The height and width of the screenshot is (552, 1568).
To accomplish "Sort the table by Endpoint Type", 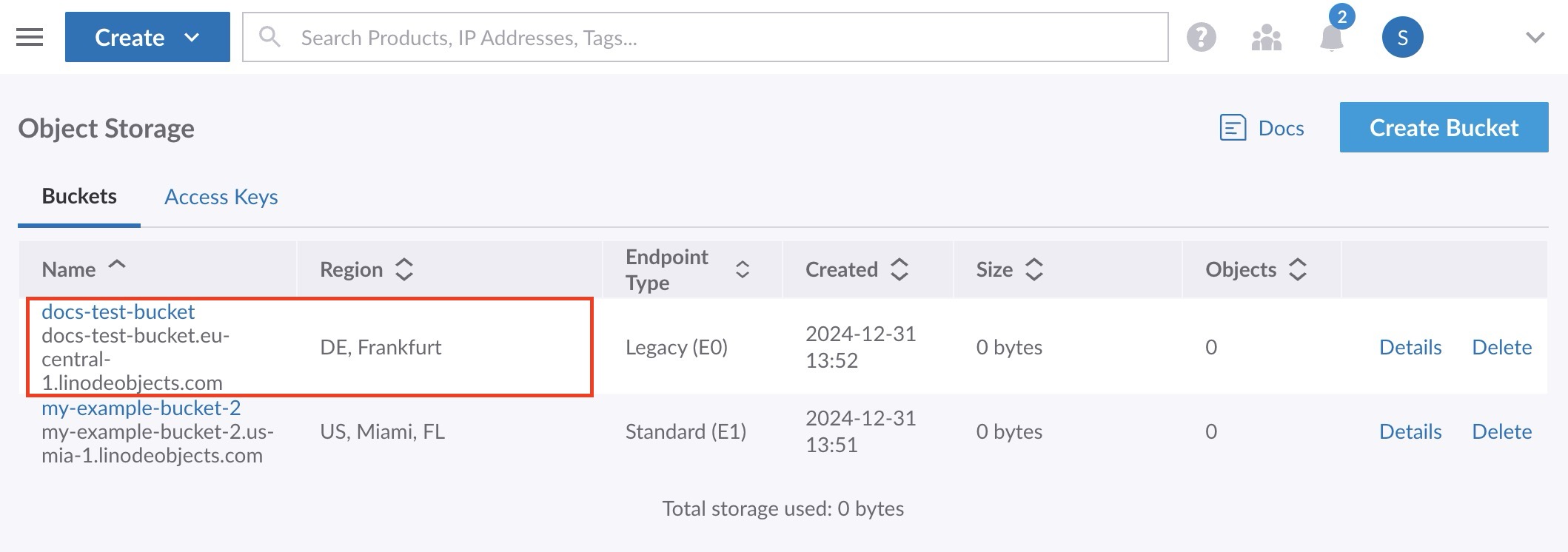I will pyautogui.click(x=742, y=269).
